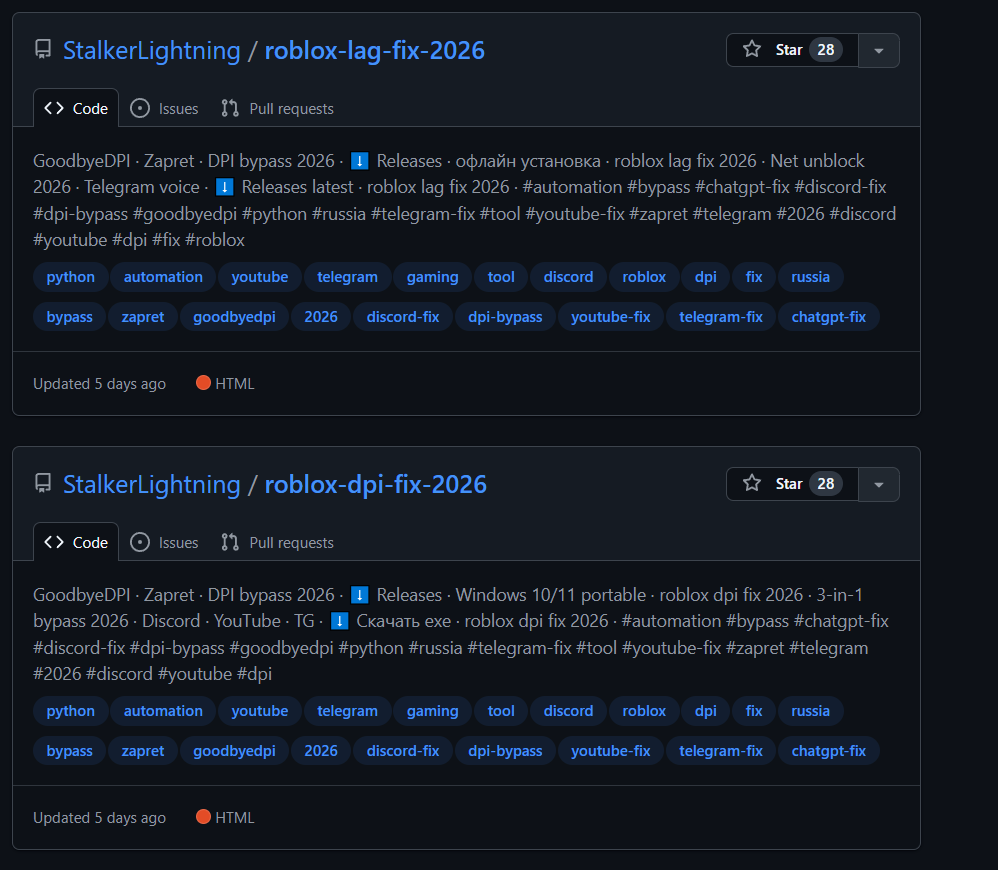Viewport: 998px width, 870px height.
Task: Click the telegram-fix topic tag in roblox-dpi-fix-2026
Action: [721, 750]
